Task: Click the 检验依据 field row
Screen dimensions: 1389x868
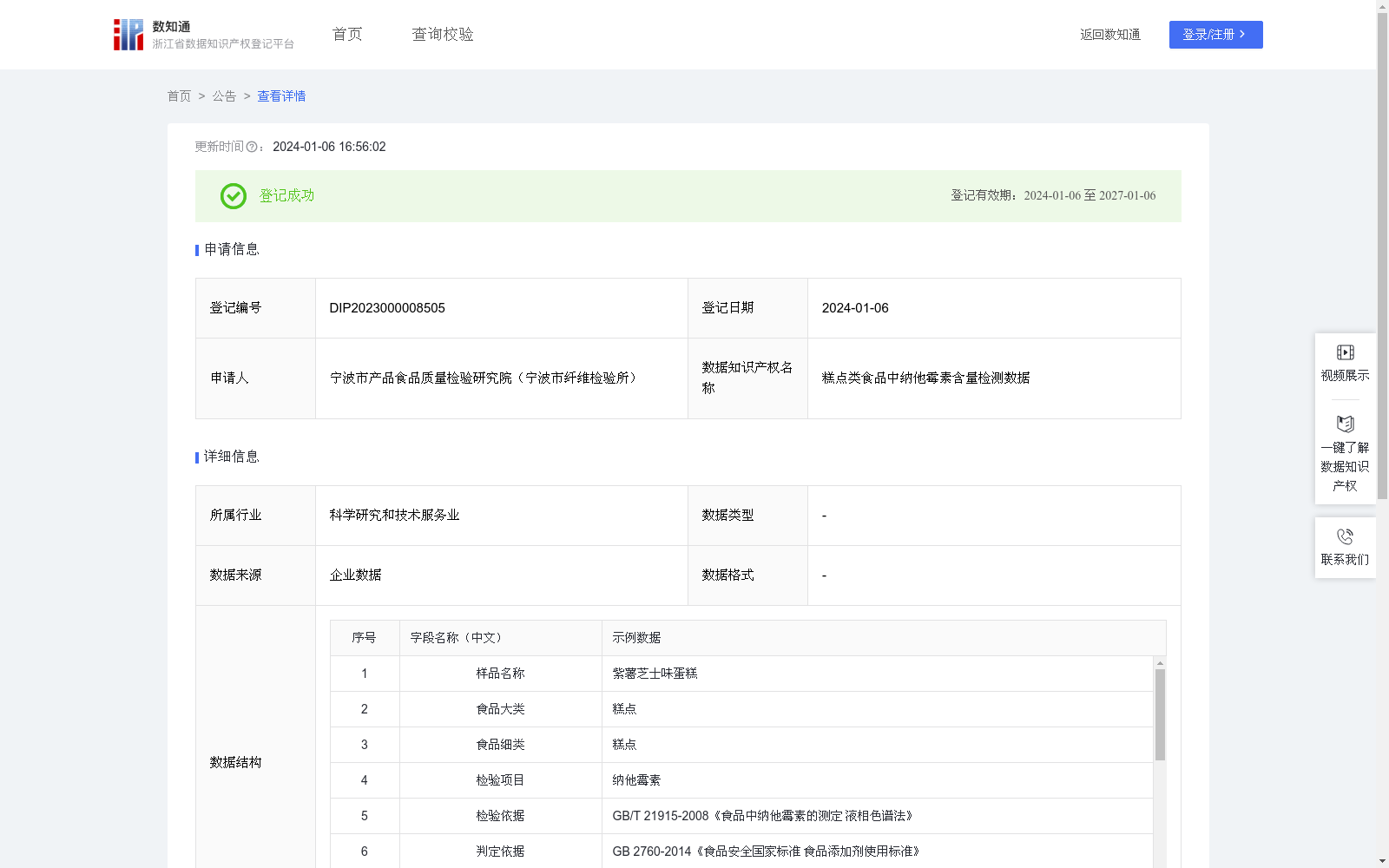Action: [500, 816]
